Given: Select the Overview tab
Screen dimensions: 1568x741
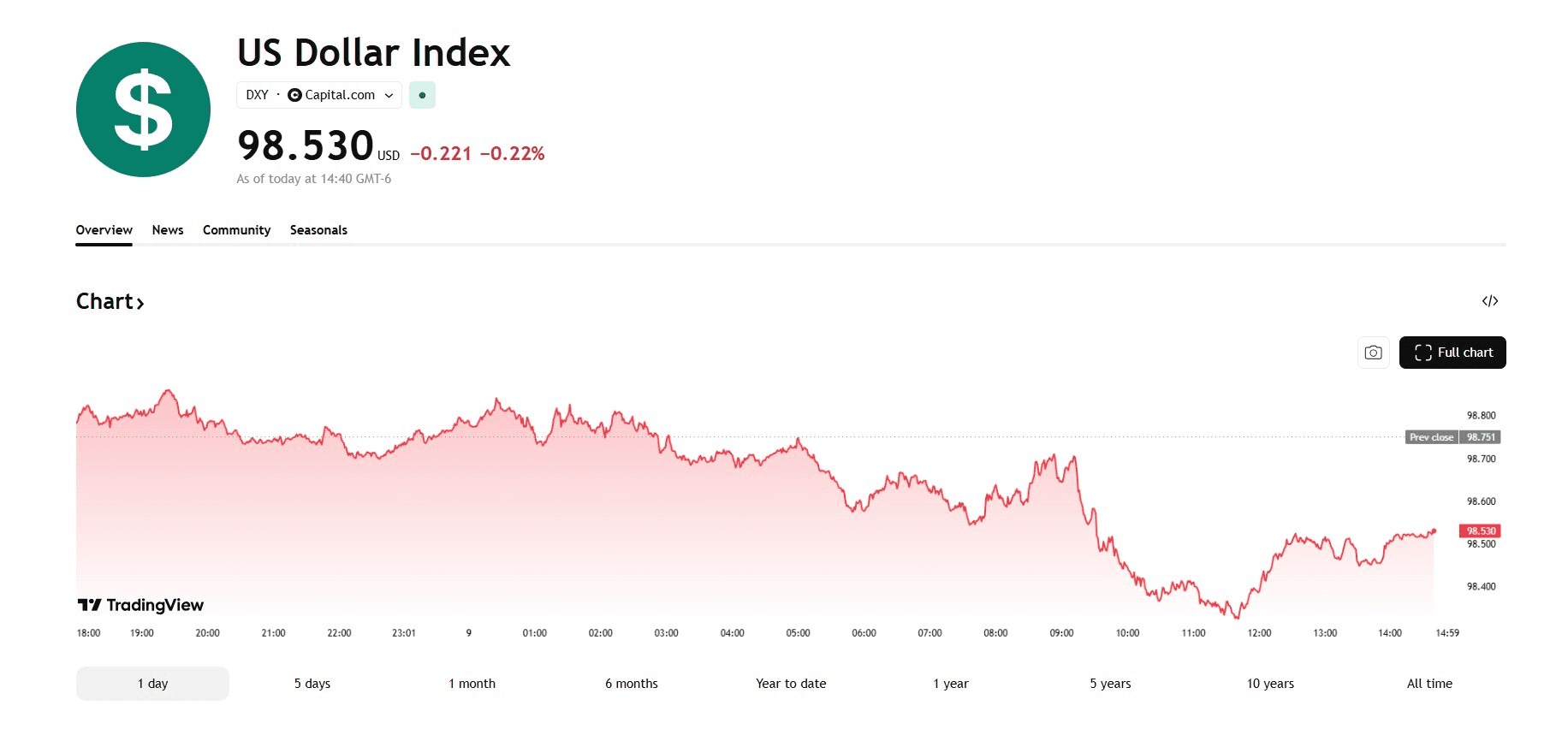Looking at the screenshot, I should pyautogui.click(x=104, y=230).
